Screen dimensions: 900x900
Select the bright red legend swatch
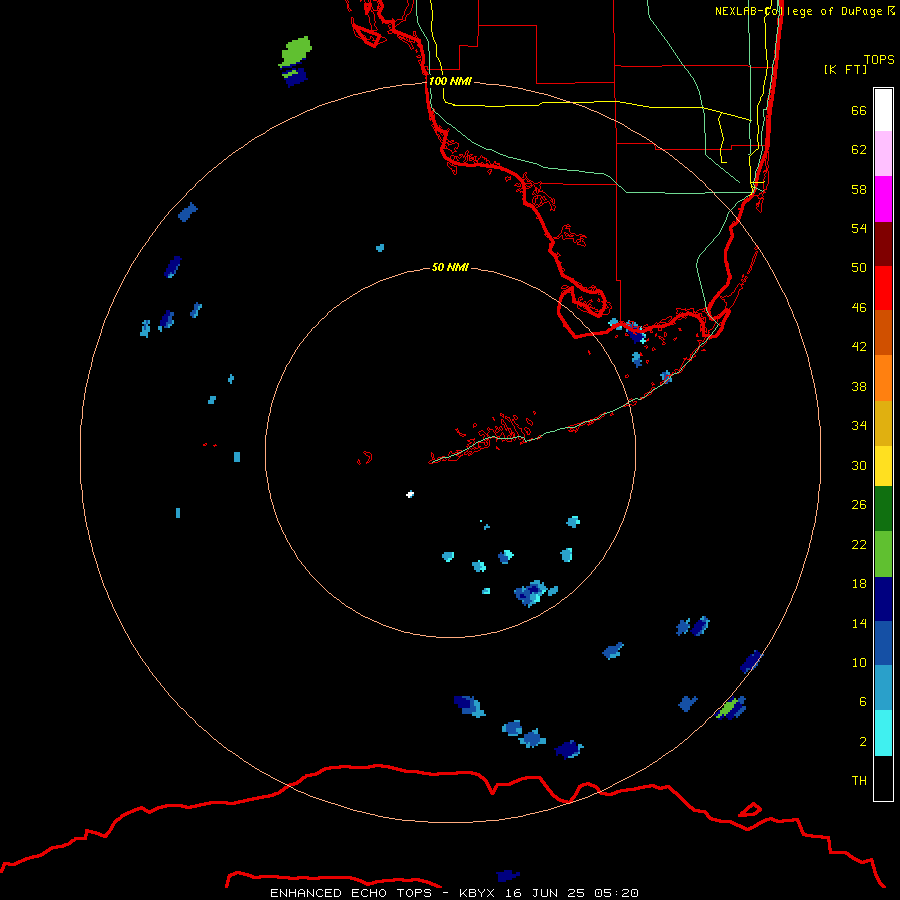point(883,288)
